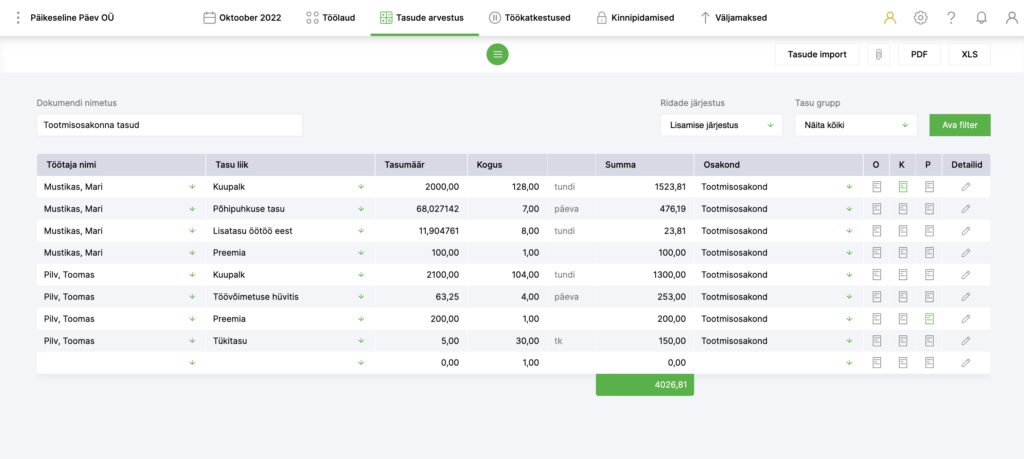This screenshot has width=1024, height=459.
Task: Go to the Töölaud tab
Action: point(330,18)
